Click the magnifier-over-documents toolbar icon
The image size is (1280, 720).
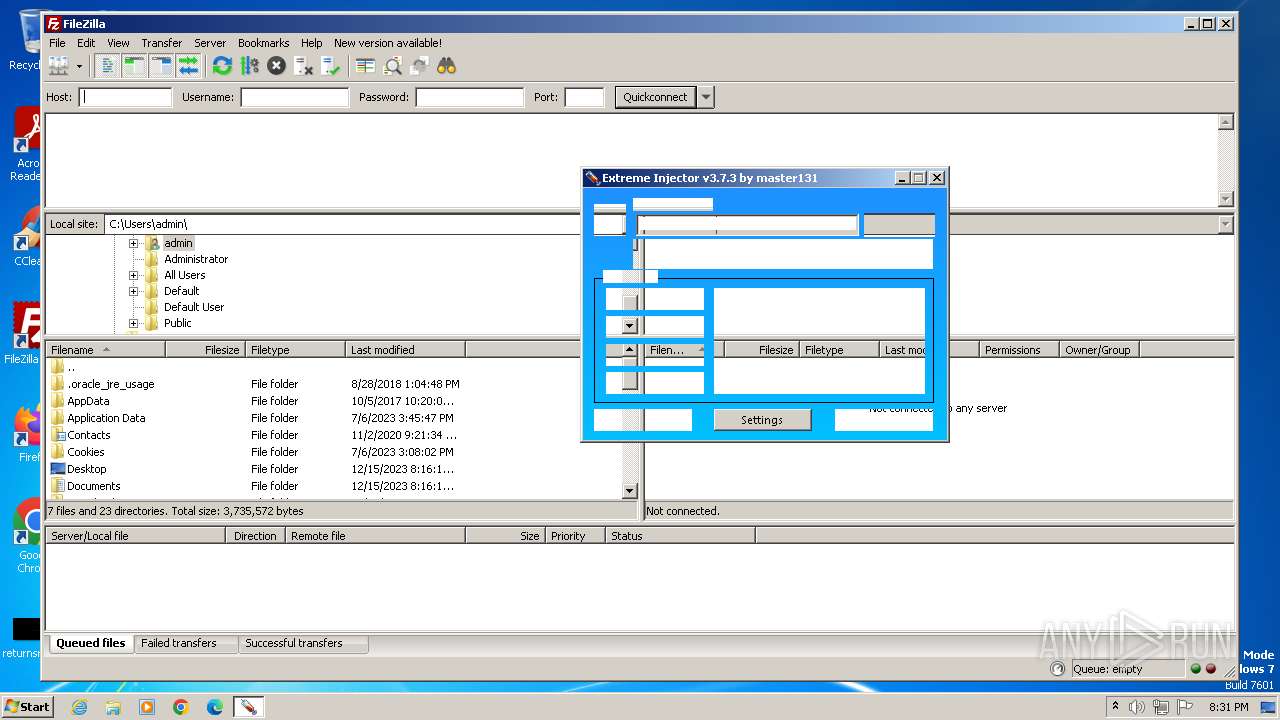click(392, 66)
